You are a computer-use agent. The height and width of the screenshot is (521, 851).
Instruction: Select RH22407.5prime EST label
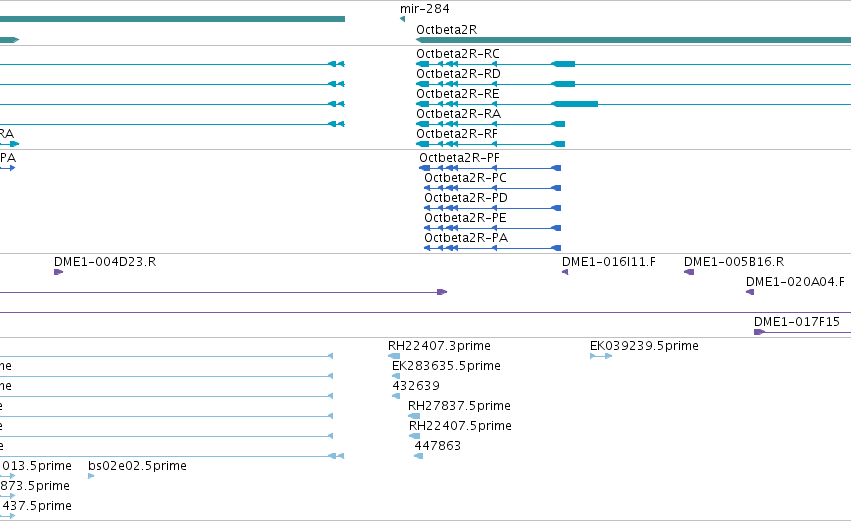tap(460, 427)
